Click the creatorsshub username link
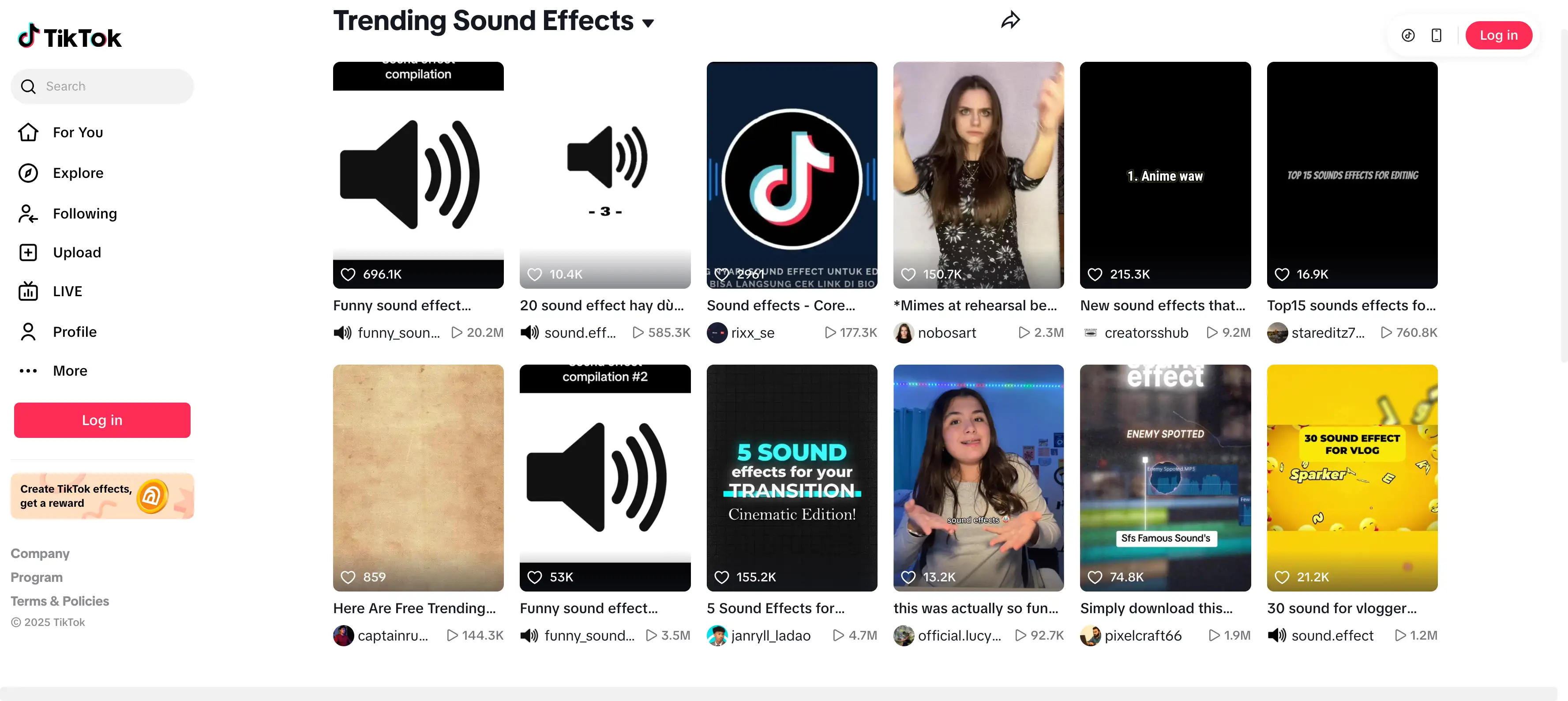 [x=1147, y=333]
